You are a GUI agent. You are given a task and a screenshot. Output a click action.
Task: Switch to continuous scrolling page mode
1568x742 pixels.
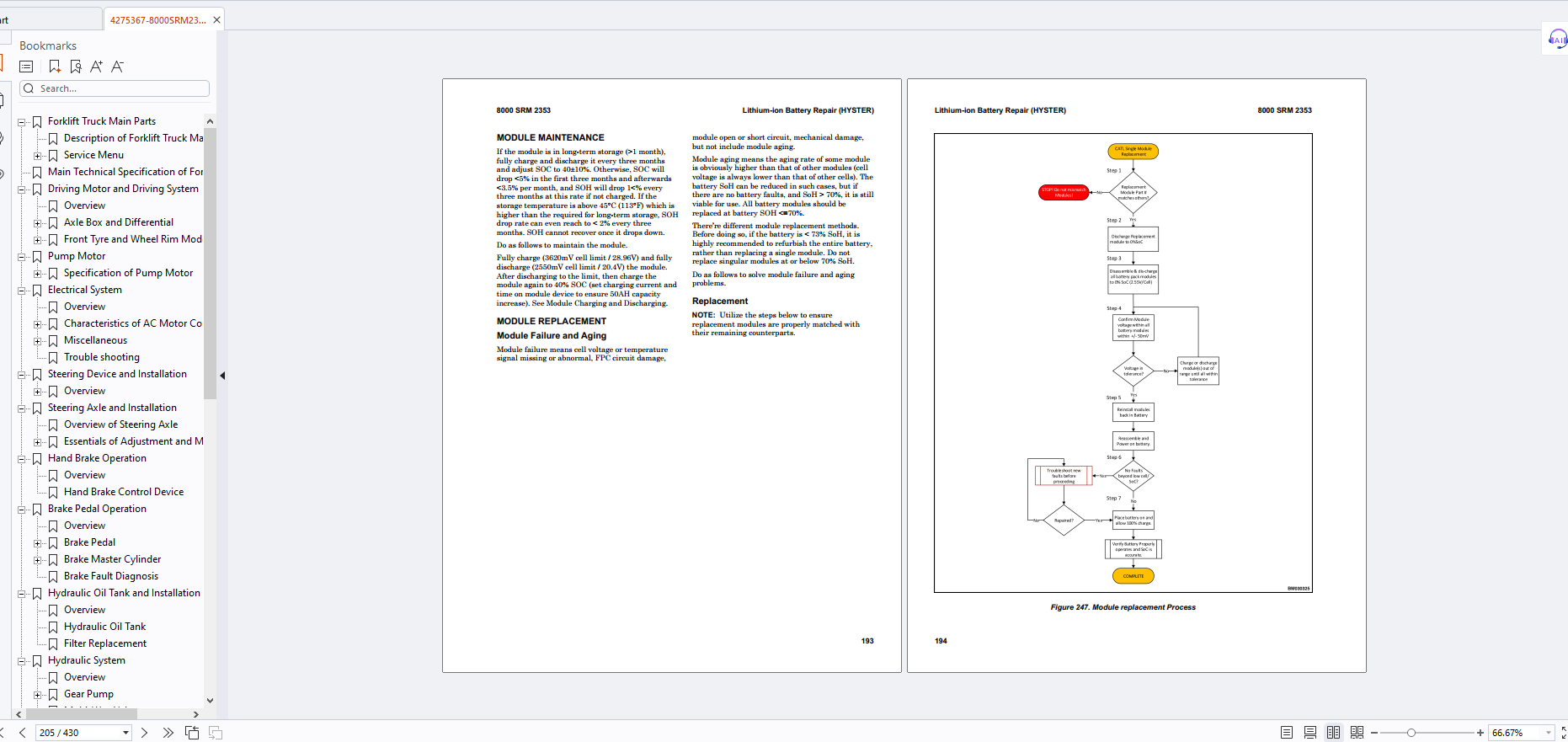1310,733
